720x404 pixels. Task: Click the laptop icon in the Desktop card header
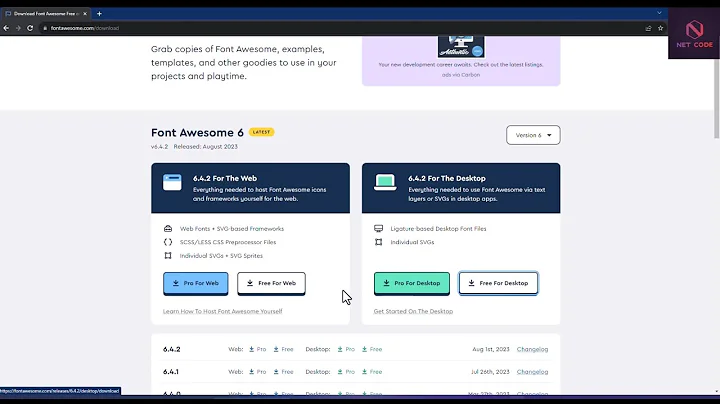click(x=385, y=183)
